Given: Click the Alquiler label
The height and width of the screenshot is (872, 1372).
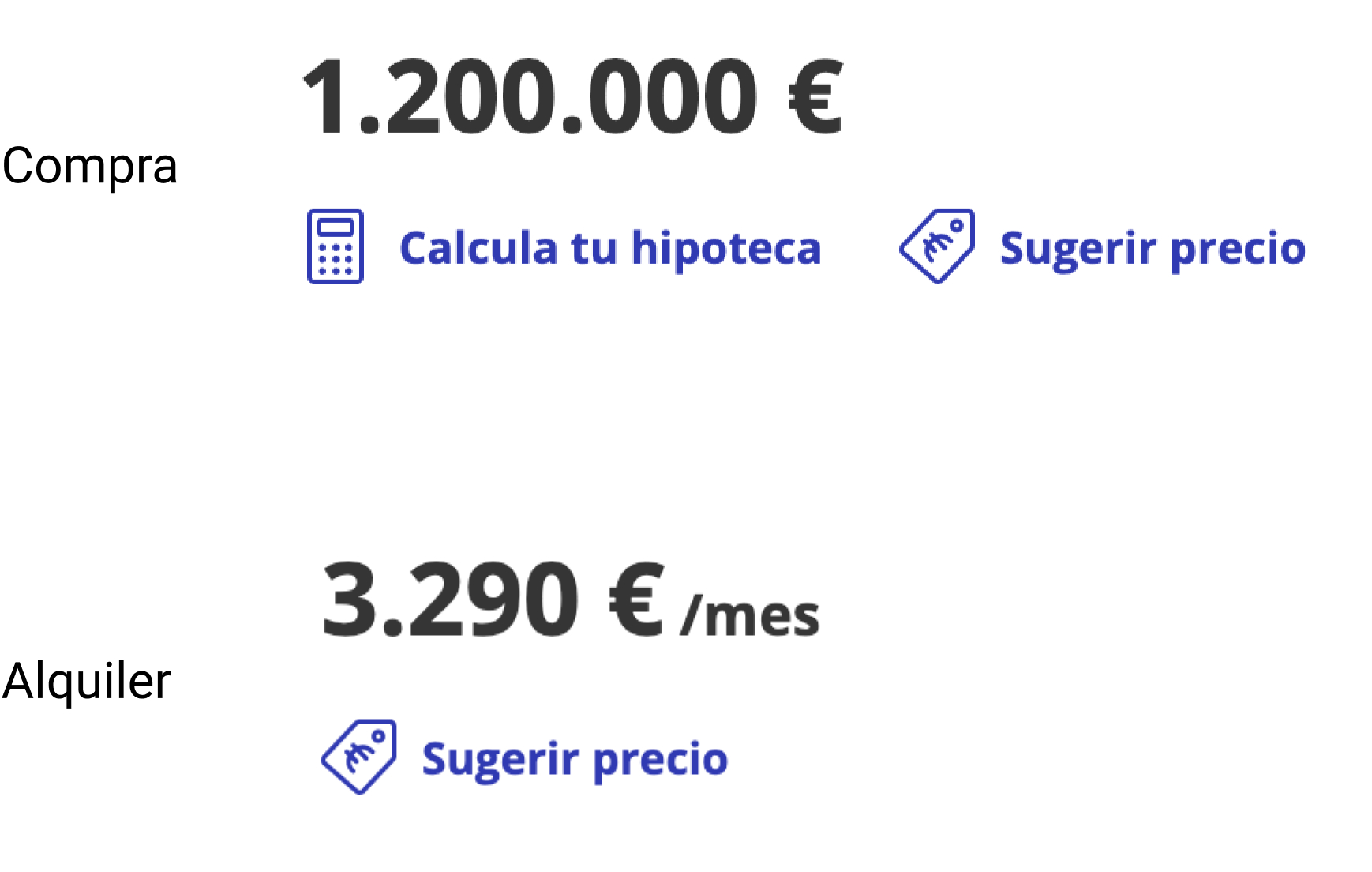Looking at the screenshot, I should point(87,681).
